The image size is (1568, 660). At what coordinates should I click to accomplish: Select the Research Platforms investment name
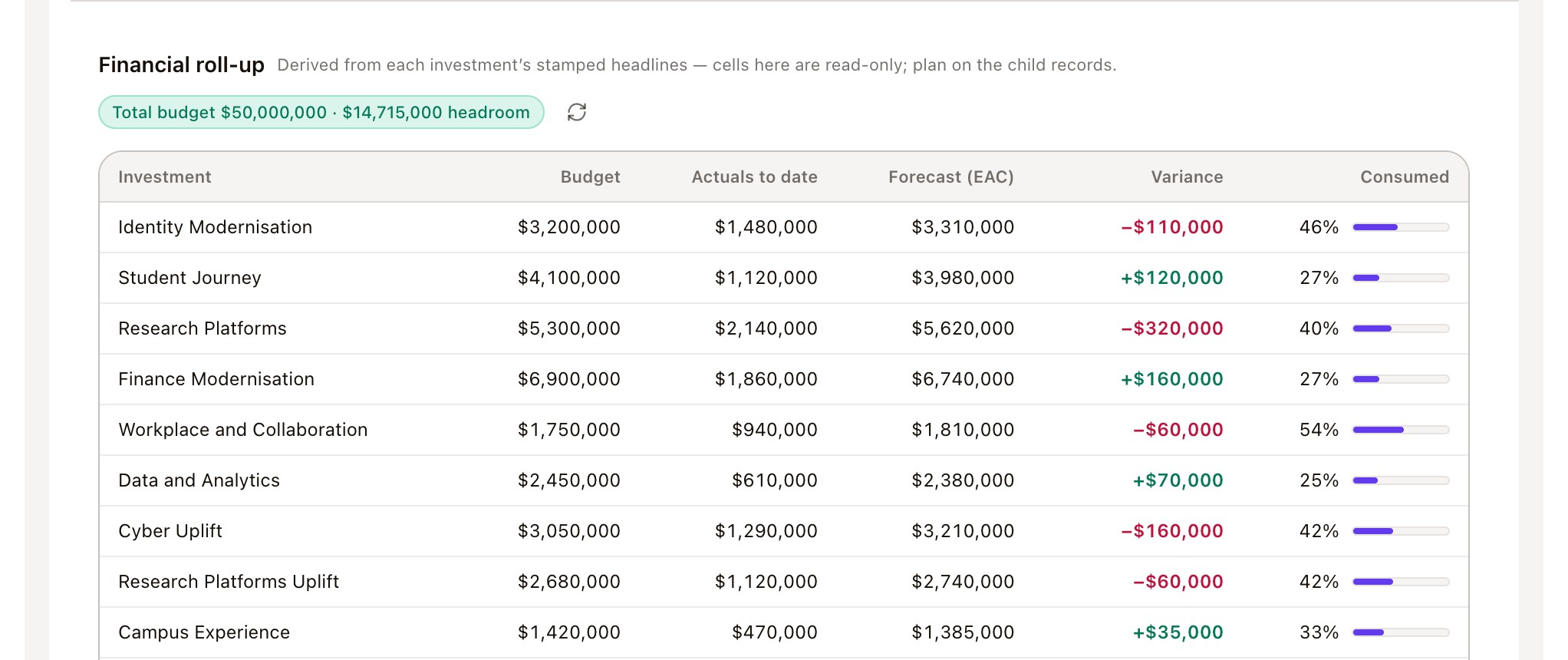pos(203,328)
